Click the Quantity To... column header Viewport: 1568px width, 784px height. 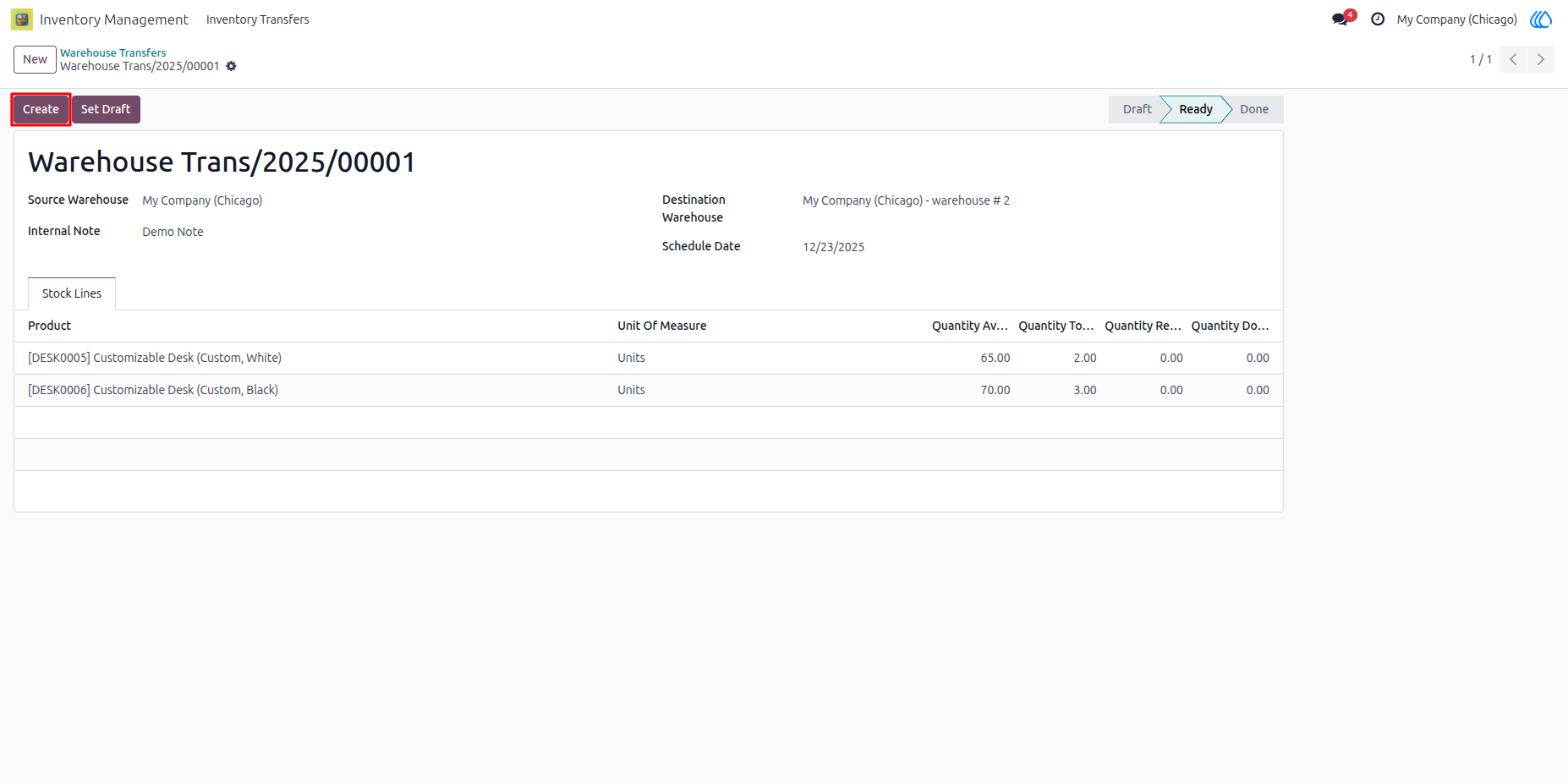coord(1056,326)
